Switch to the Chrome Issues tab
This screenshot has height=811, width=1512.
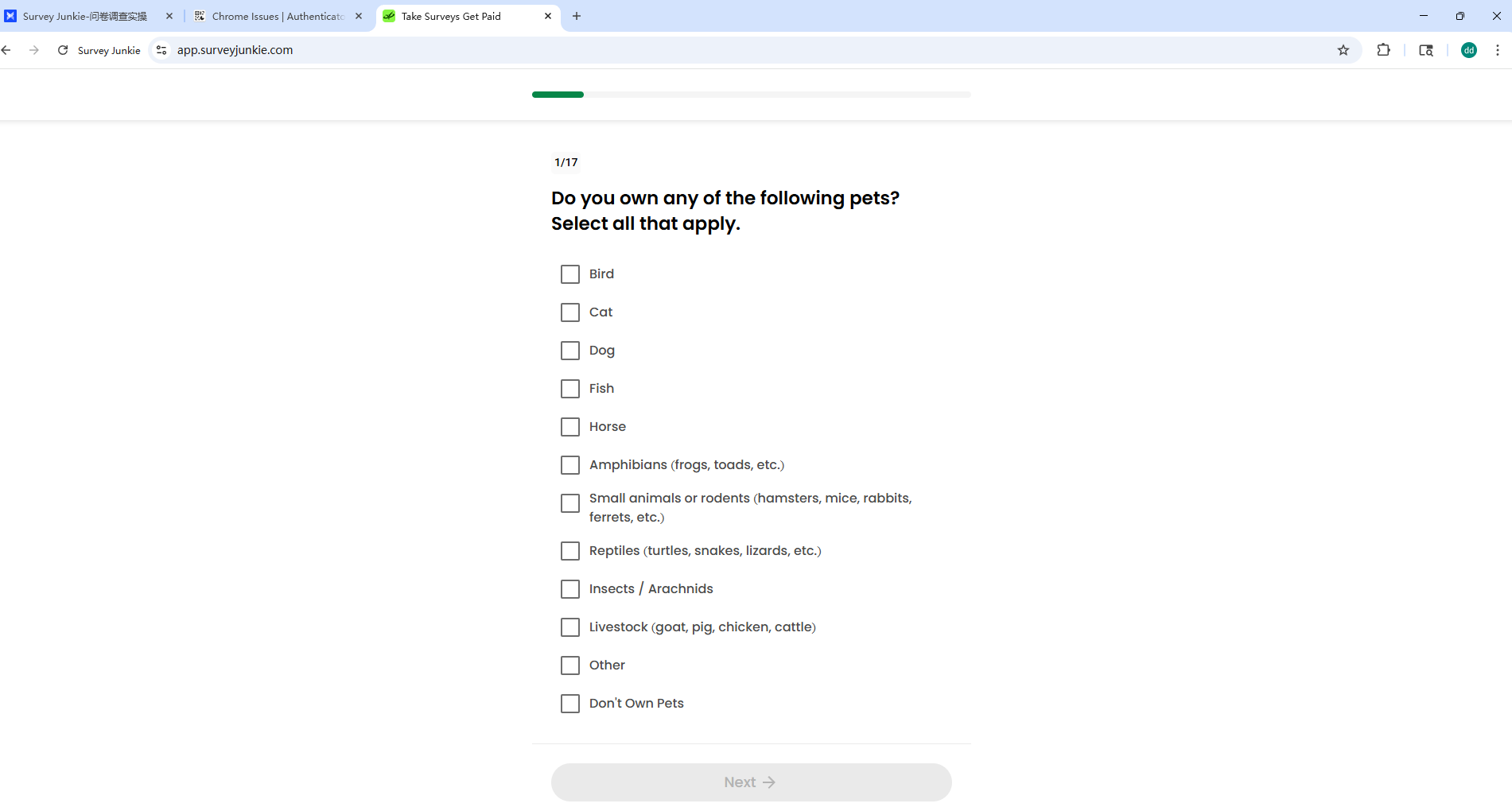(x=276, y=16)
